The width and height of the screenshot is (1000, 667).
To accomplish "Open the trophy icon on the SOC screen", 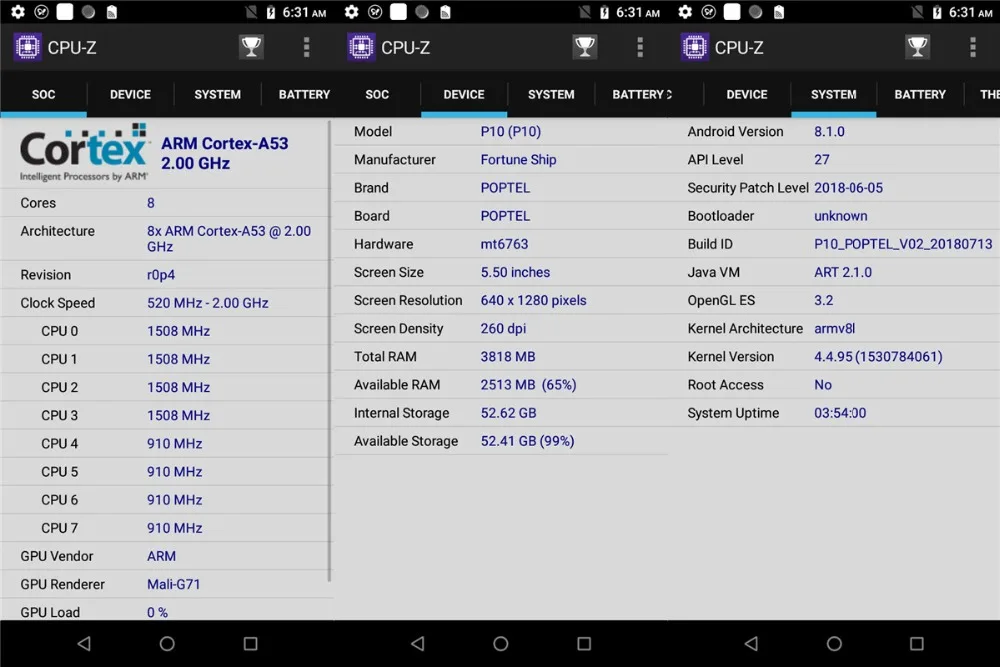I will pos(251,47).
